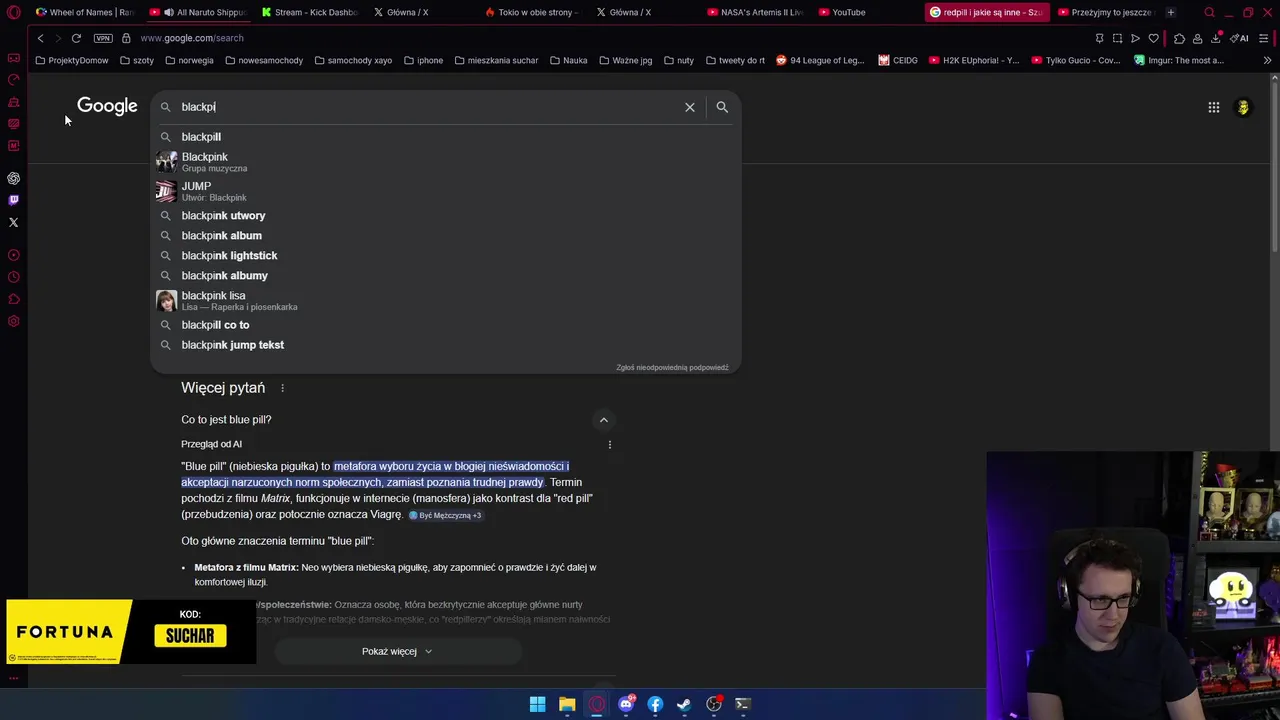Select the JUMP Utwór: Blackpink suggestion
The height and width of the screenshot is (720, 1280).
tap(445, 191)
